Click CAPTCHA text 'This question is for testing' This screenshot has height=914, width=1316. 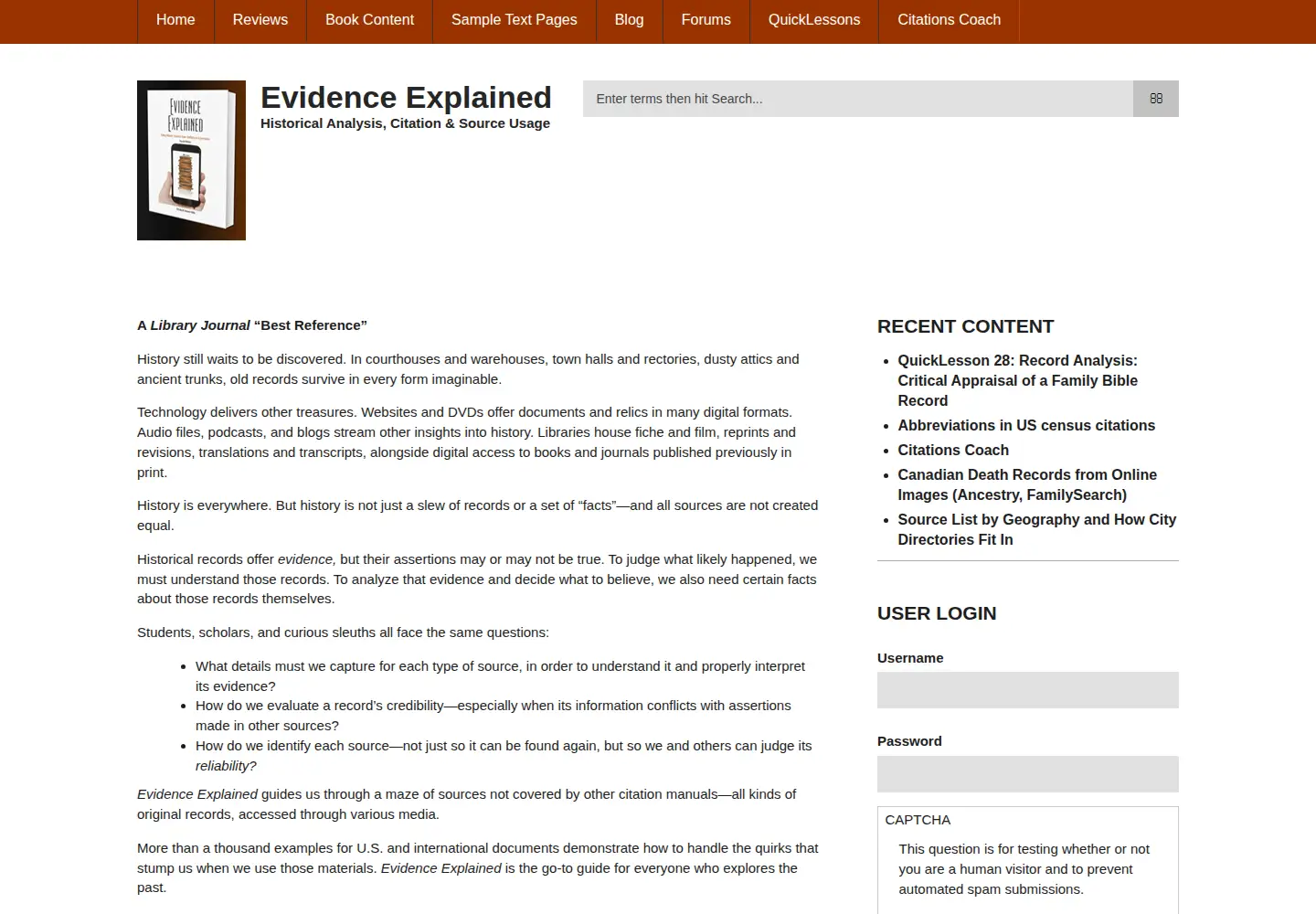(1024, 869)
